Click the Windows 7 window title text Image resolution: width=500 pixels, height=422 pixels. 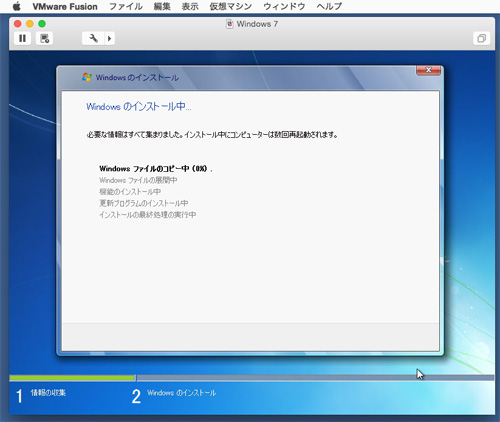[257, 24]
